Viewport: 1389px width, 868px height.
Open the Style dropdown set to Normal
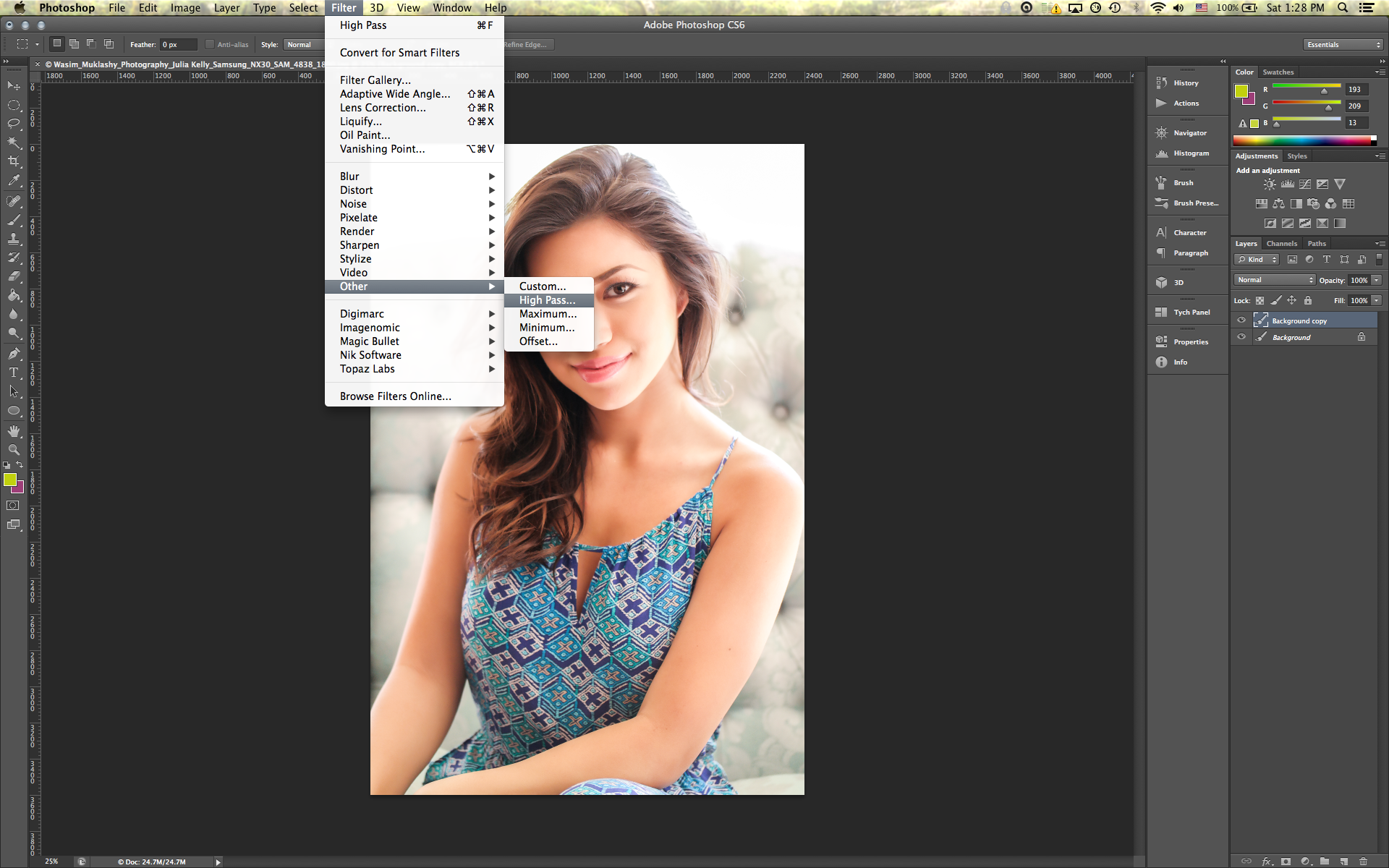pyautogui.click(x=304, y=45)
